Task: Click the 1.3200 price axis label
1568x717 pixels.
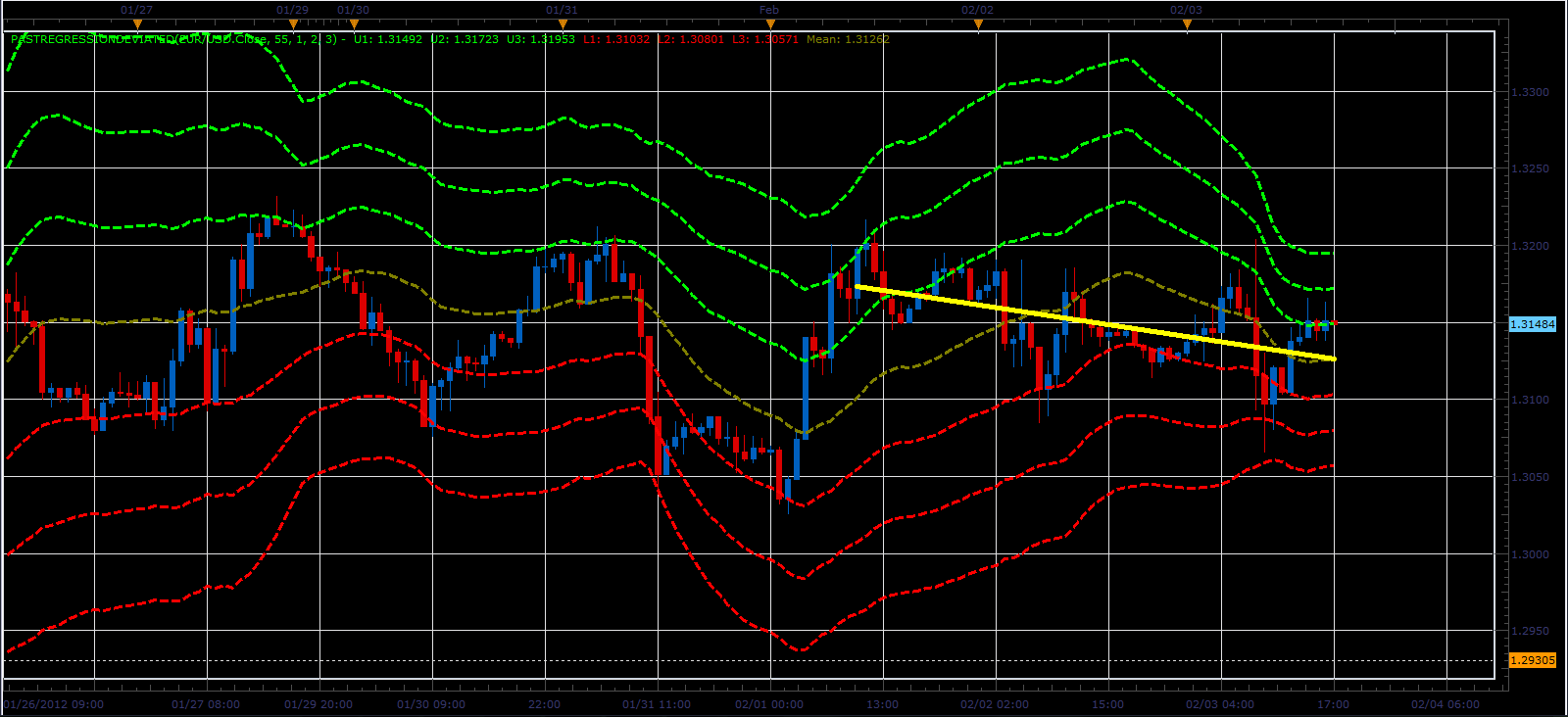Action: pos(1532,246)
